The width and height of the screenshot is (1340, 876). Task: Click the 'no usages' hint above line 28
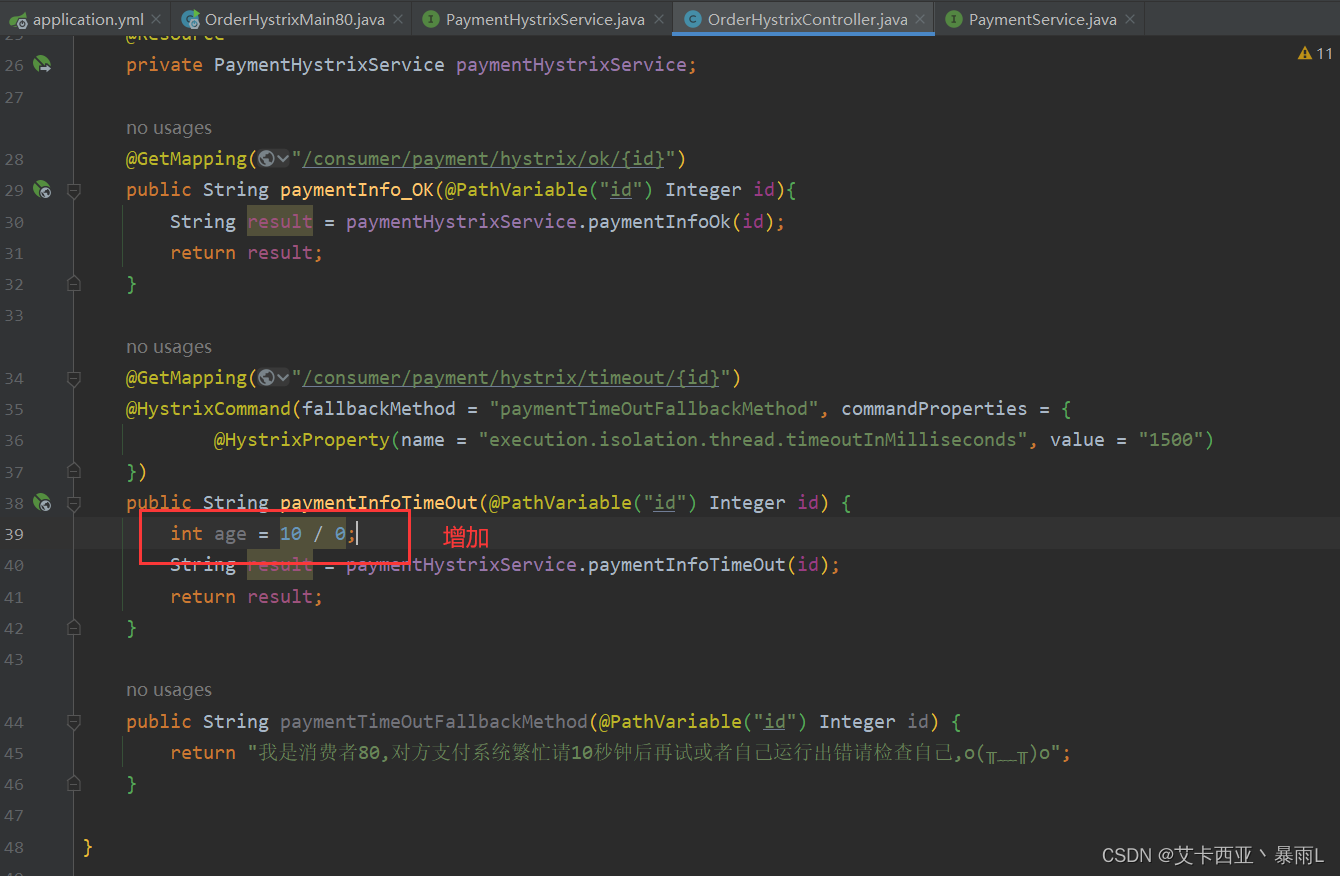pos(169,128)
